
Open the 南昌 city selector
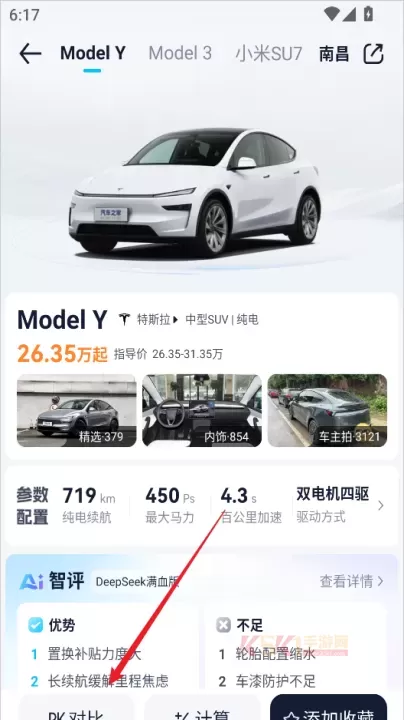click(334, 54)
